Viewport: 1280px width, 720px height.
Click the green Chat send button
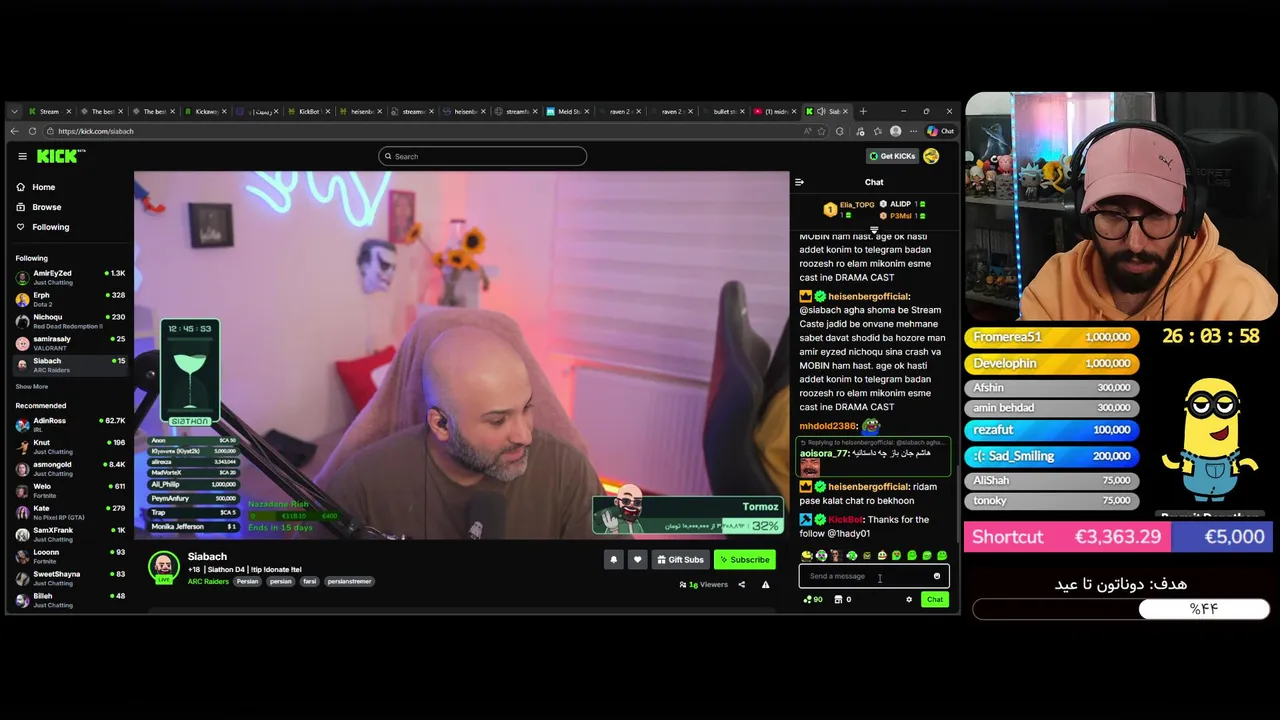point(935,600)
